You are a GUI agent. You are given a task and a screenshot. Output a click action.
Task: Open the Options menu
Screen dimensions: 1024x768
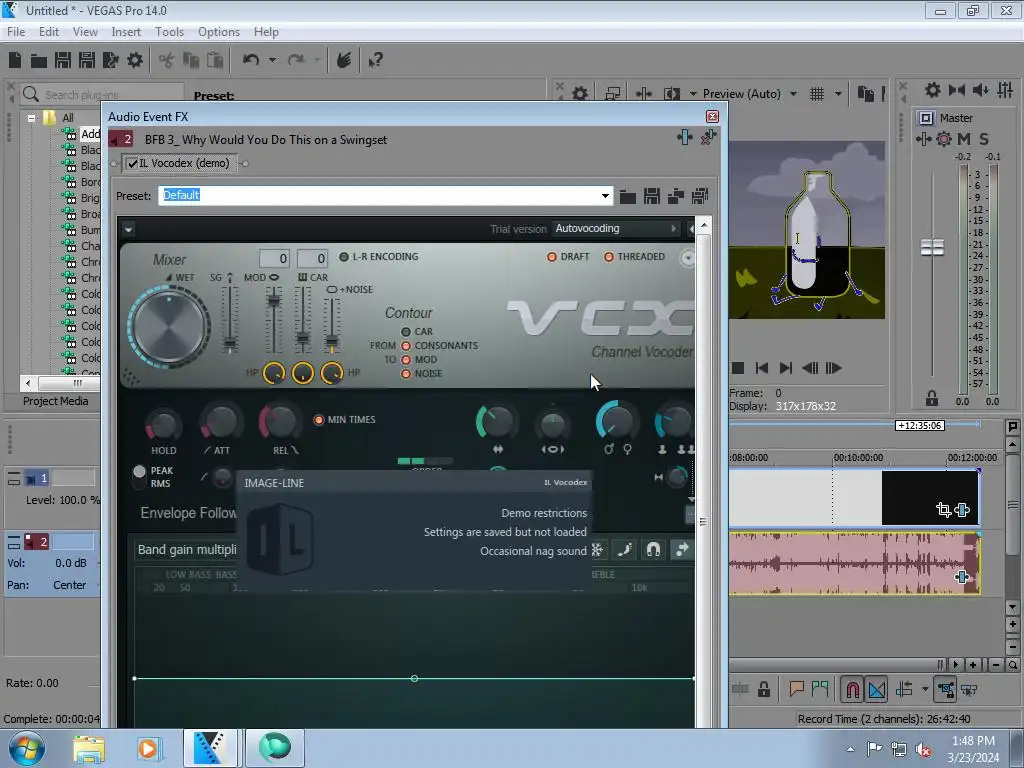click(219, 32)
